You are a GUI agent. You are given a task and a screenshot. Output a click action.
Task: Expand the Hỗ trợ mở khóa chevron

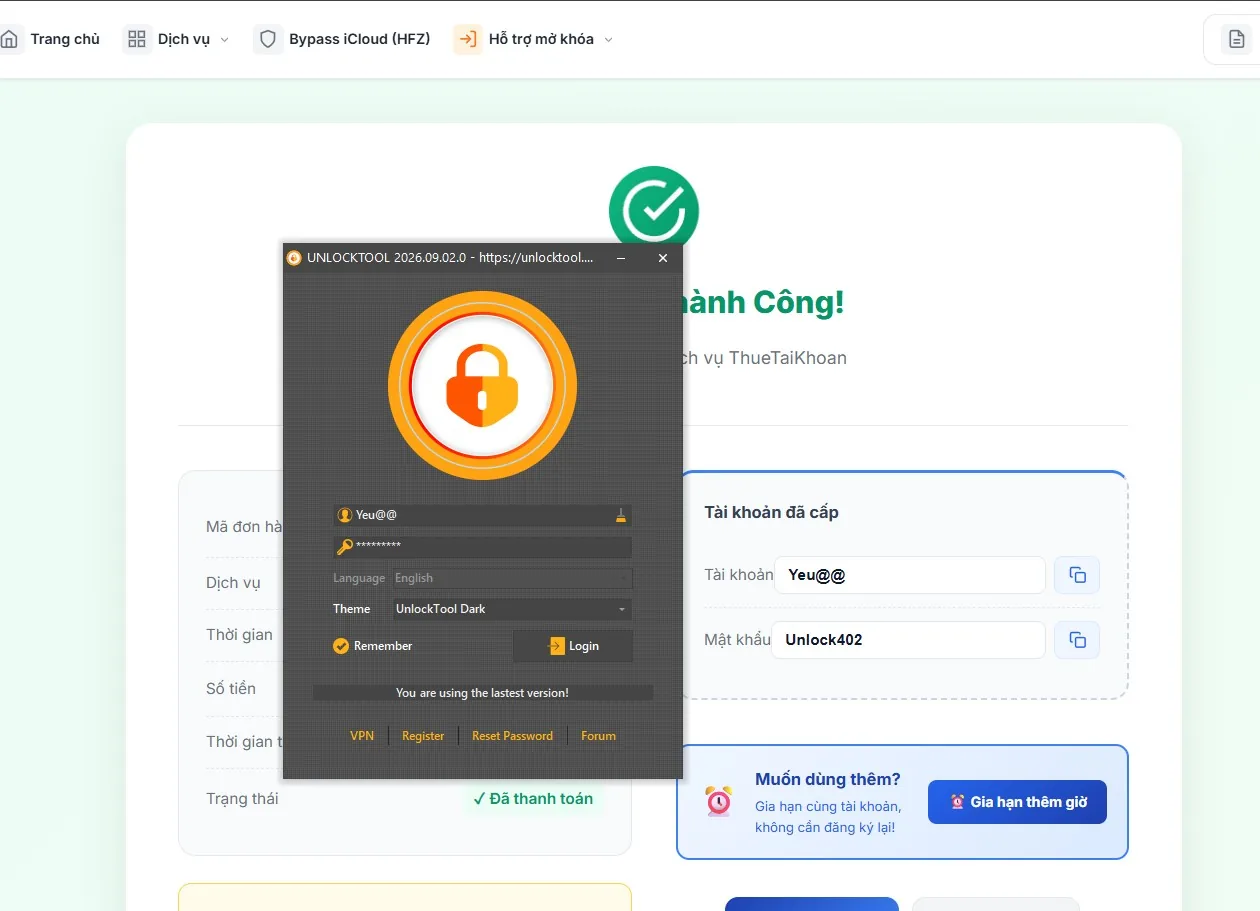(608, 40)
